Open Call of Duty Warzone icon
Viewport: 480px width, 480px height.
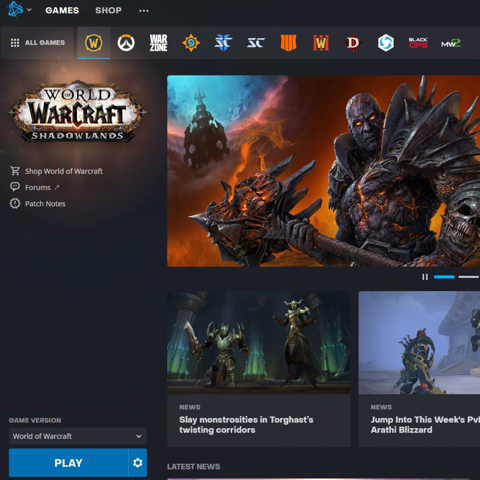[x=158, y=43]
